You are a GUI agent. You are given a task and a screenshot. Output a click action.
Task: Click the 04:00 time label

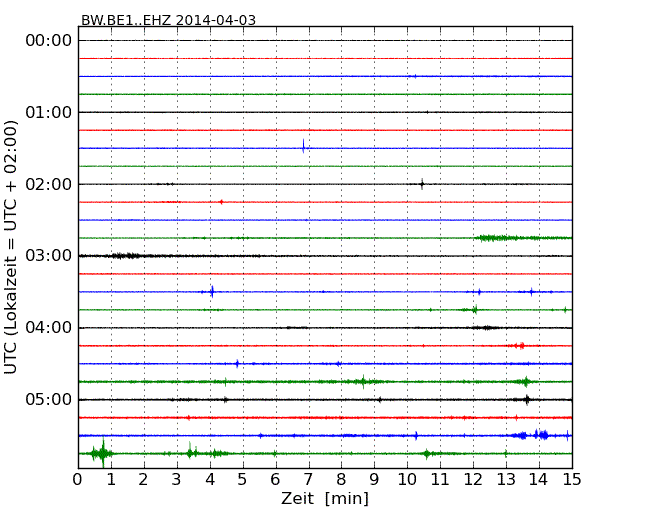click(x=49, y=328)
